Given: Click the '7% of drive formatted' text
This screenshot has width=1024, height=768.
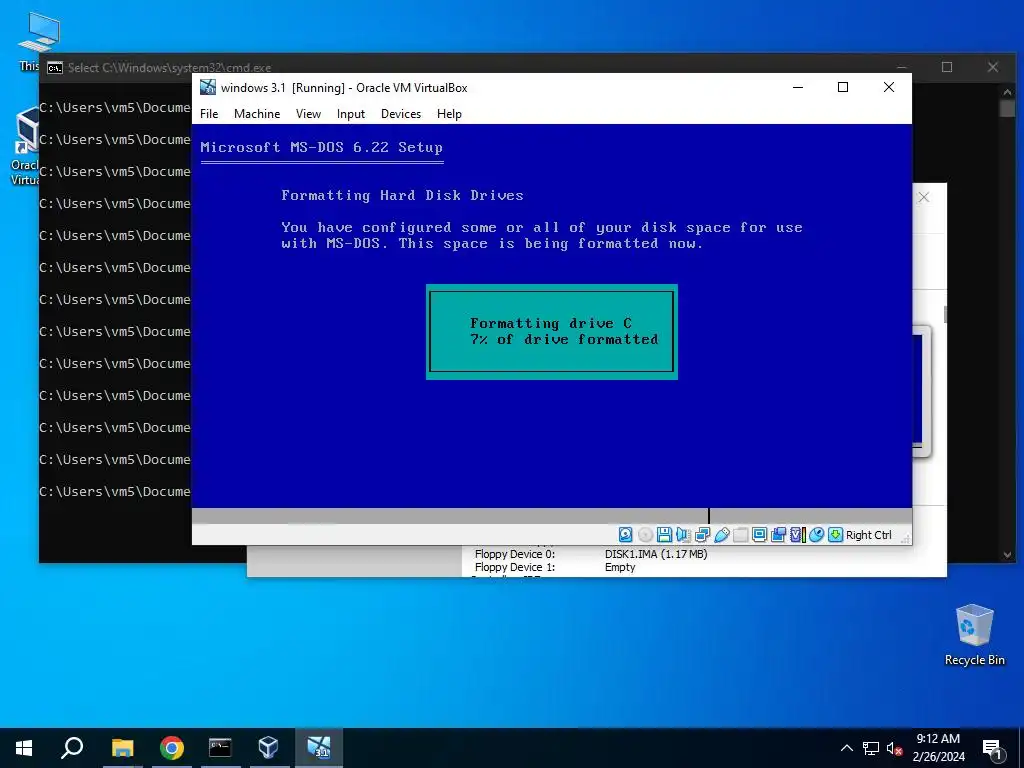Looking at the screenshot, I should pos(564,340).
